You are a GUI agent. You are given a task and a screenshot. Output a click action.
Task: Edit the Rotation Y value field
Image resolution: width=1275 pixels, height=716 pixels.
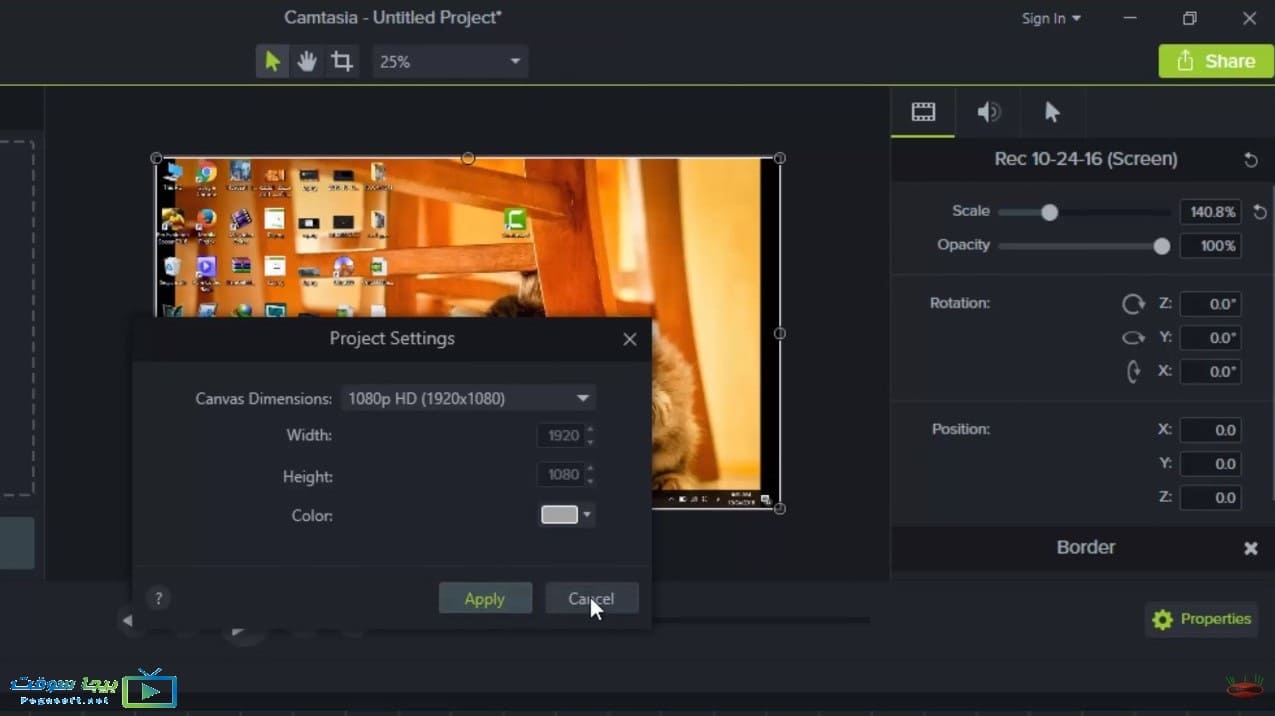pos(1211,338)
